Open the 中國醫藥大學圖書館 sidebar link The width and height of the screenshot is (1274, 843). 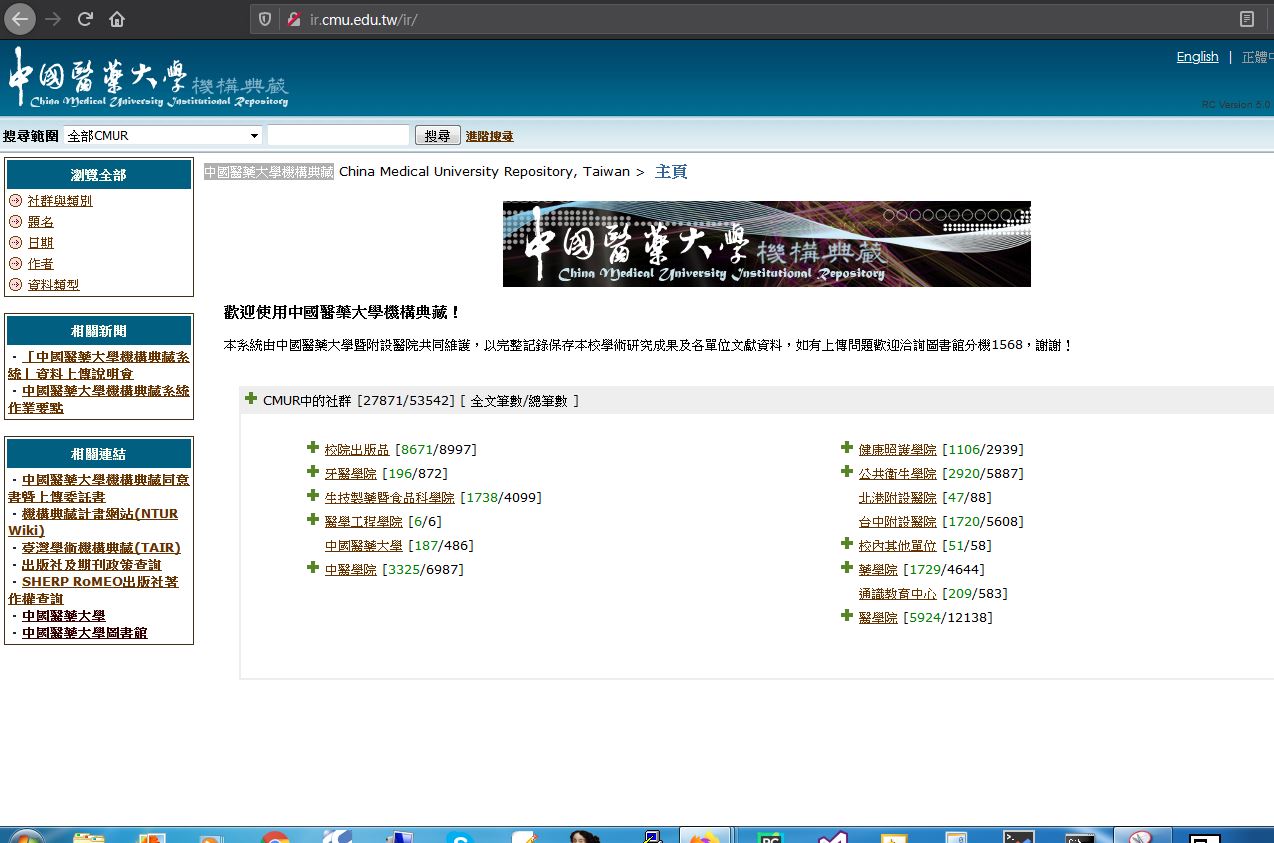tap(84, 633)
